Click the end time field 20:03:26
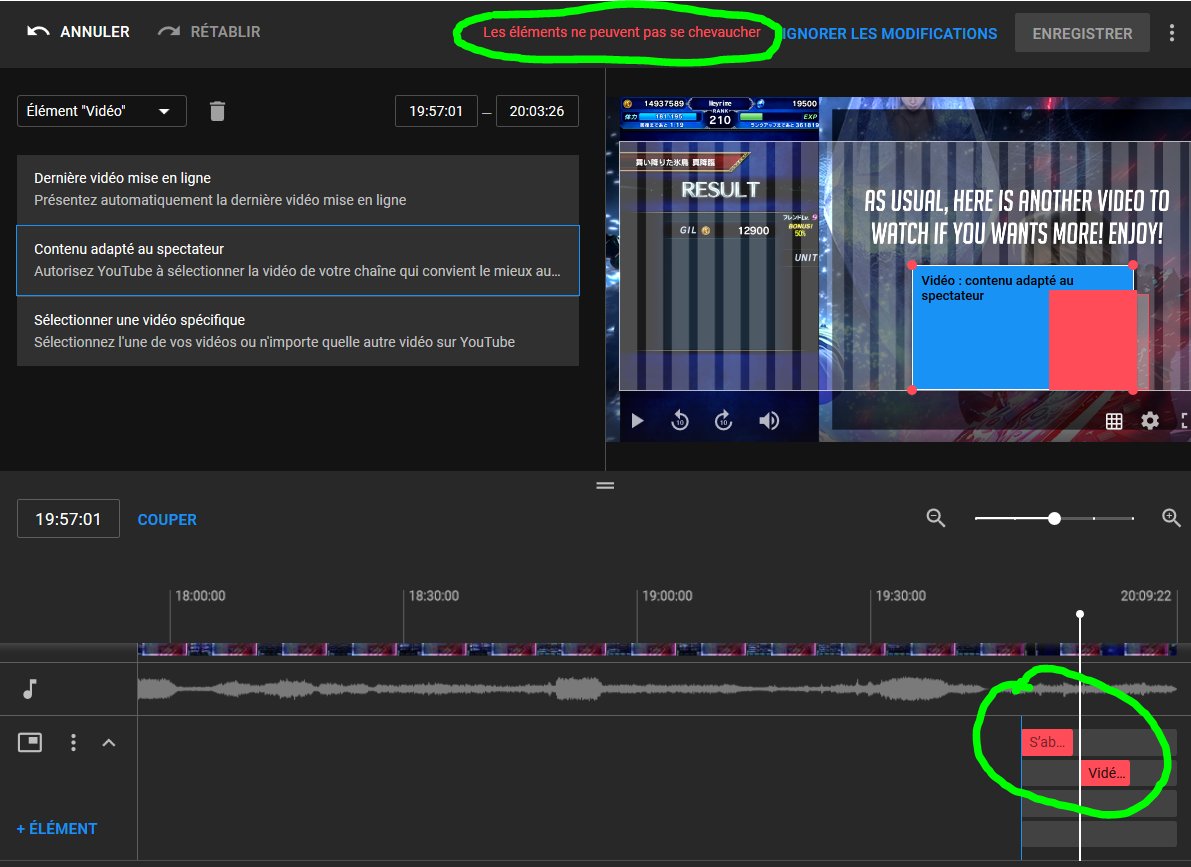Screen dimensions: 1191x867 (537, 111)
